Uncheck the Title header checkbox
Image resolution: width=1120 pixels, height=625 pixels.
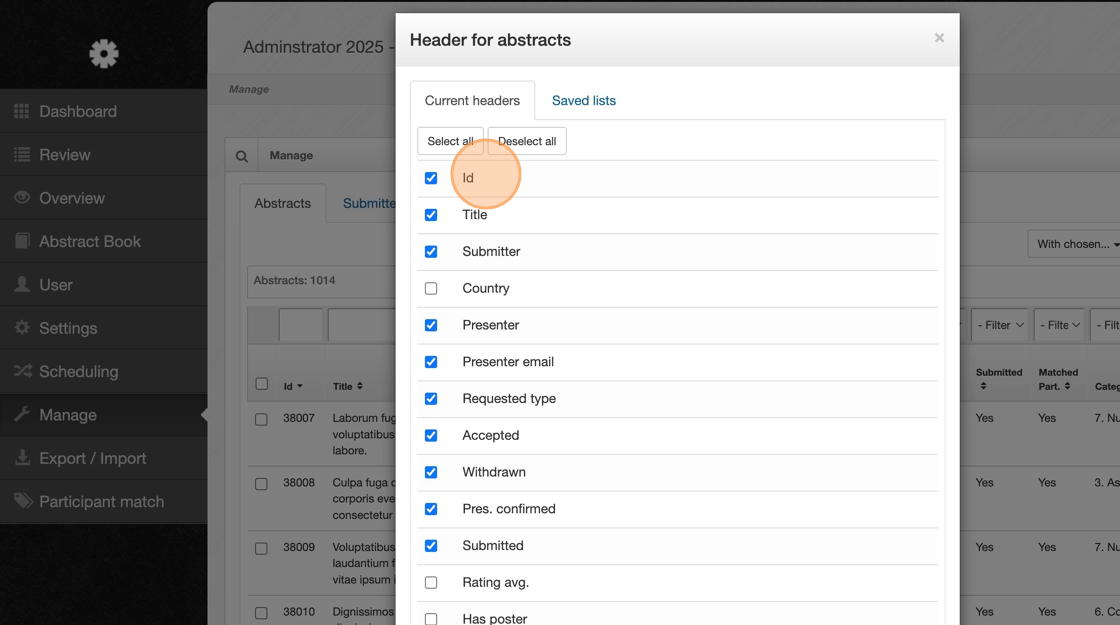coord(431,215)
